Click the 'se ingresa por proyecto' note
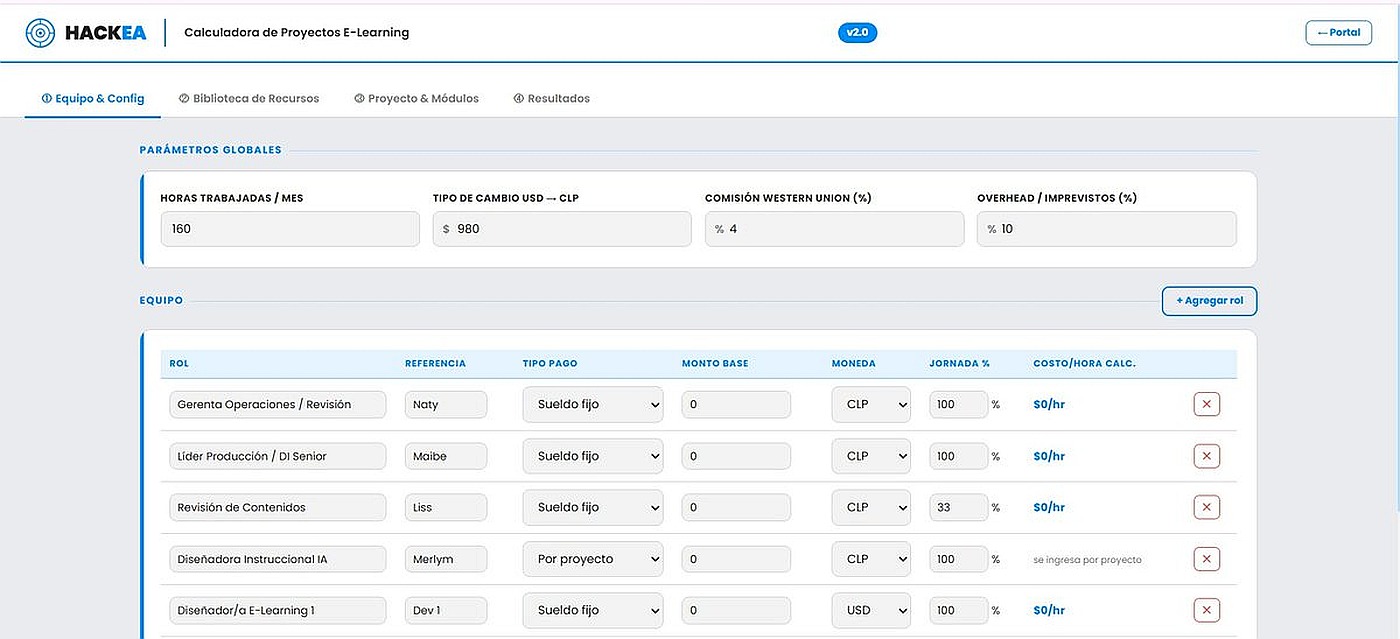 click(x=1087, y=560)
